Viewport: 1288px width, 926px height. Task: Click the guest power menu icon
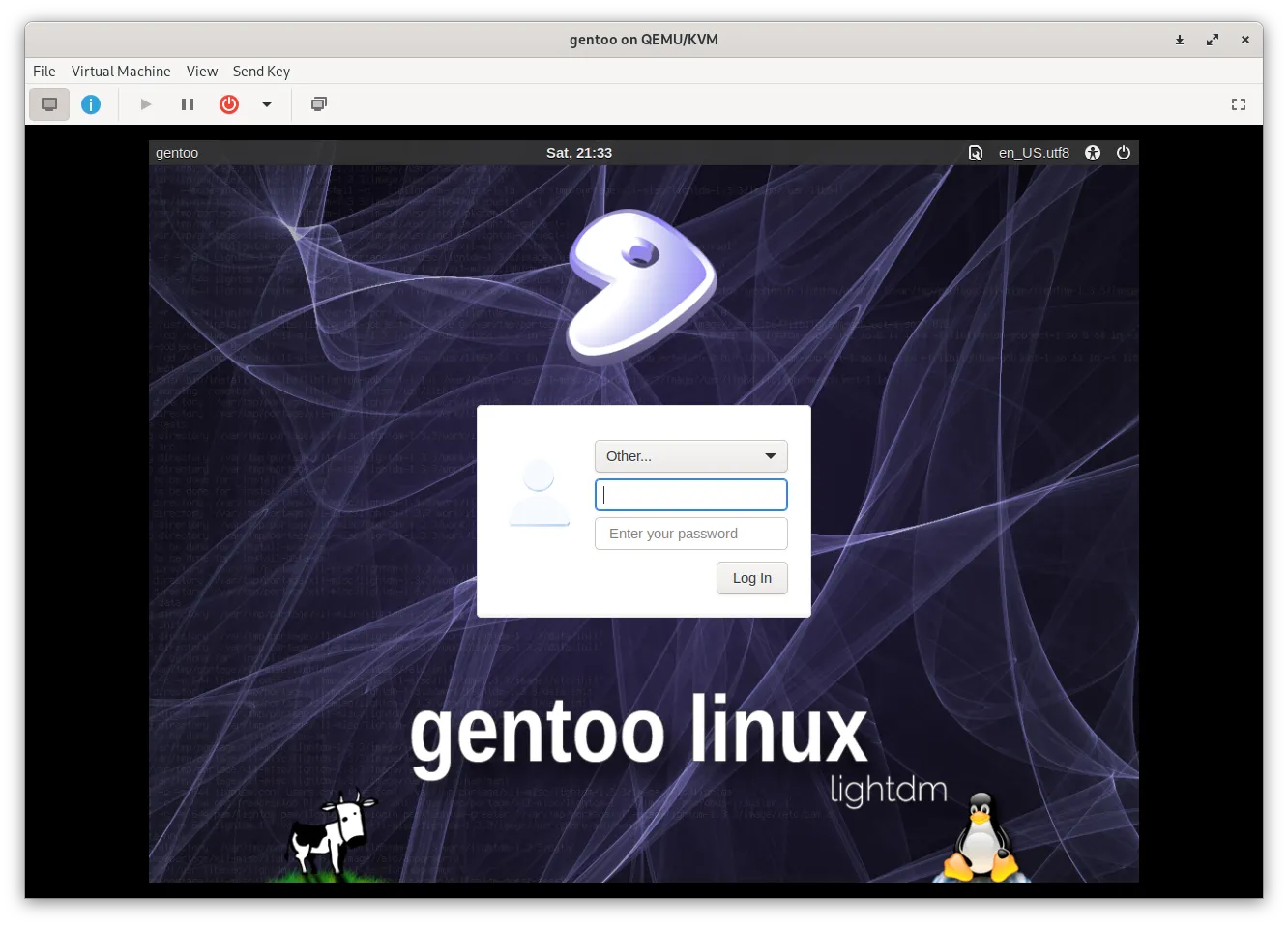1124,153
